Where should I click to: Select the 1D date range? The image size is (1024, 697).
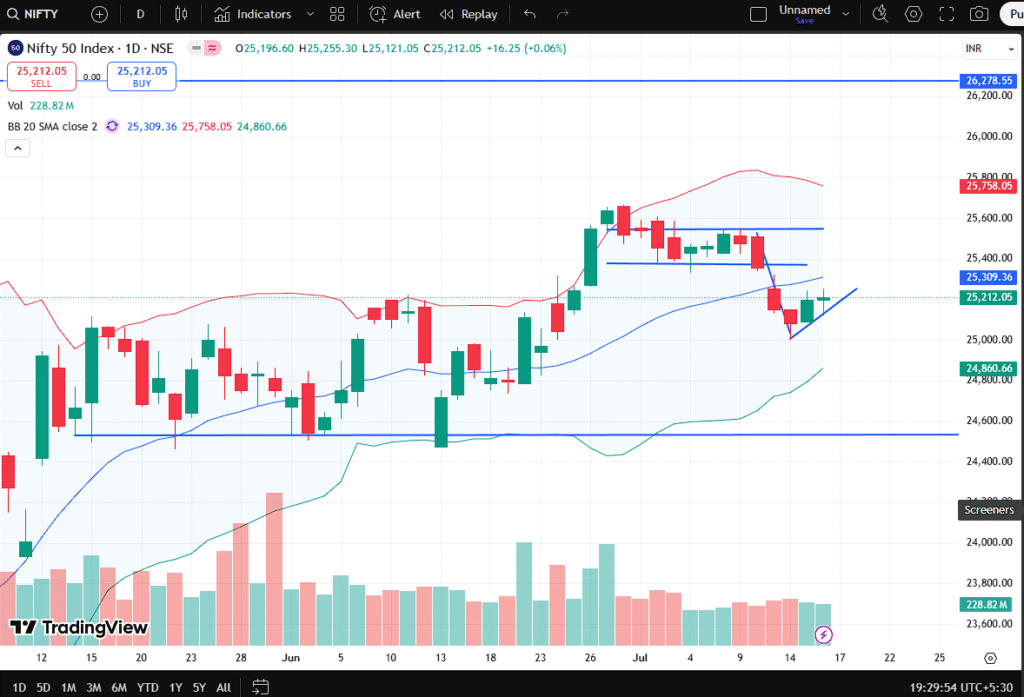click(x=20, y=687)
